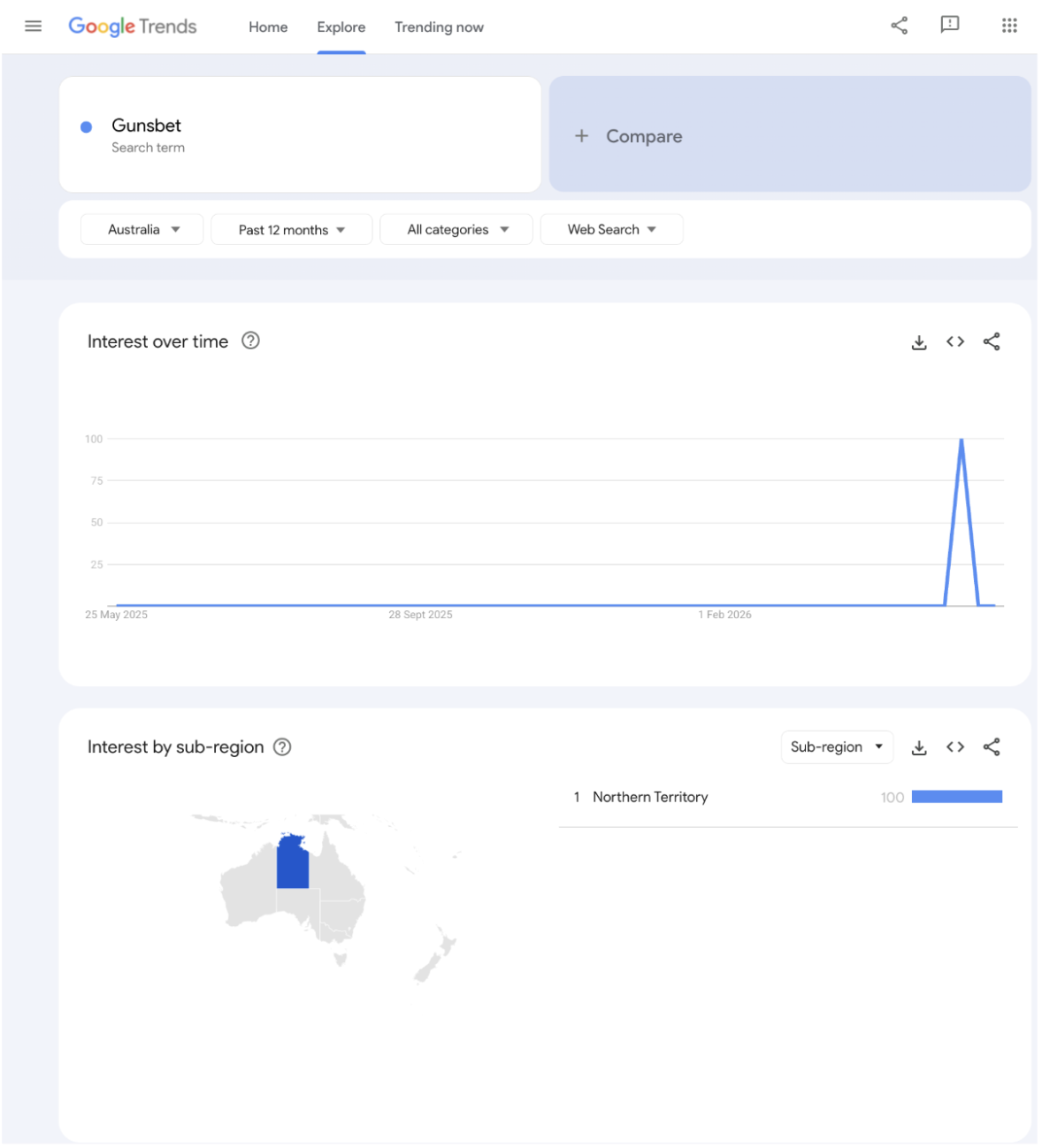Click the 75 y-axis label
1042x1148 pixels.
coord(96,481)
